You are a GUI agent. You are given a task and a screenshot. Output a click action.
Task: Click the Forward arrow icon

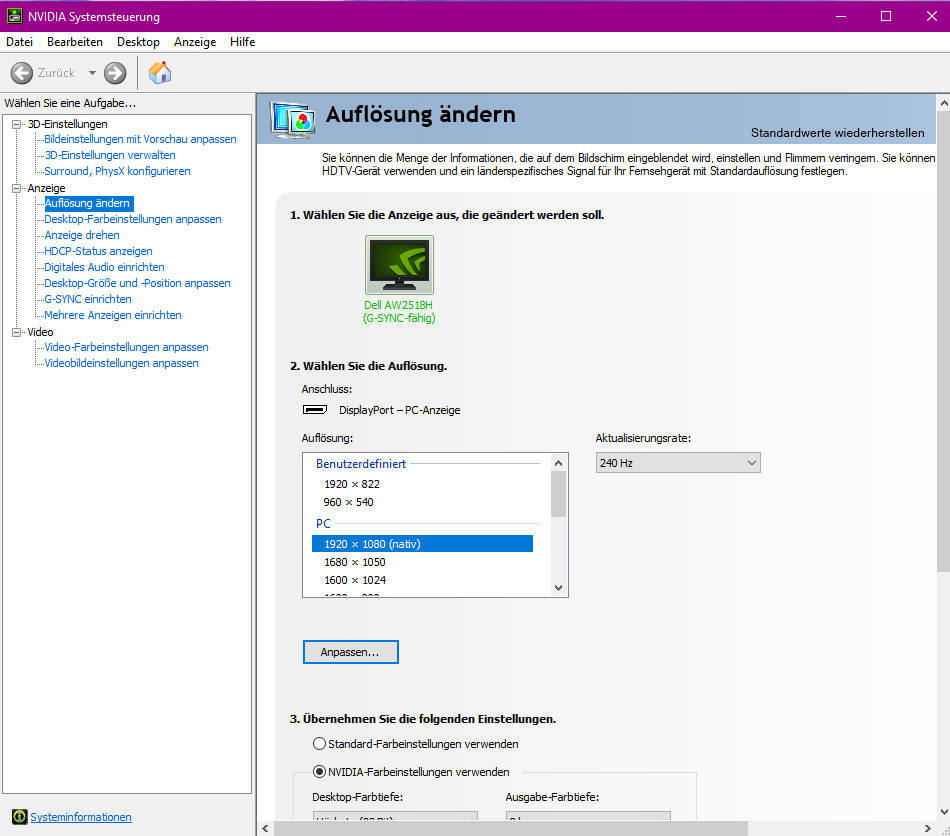tap(115, 73)
